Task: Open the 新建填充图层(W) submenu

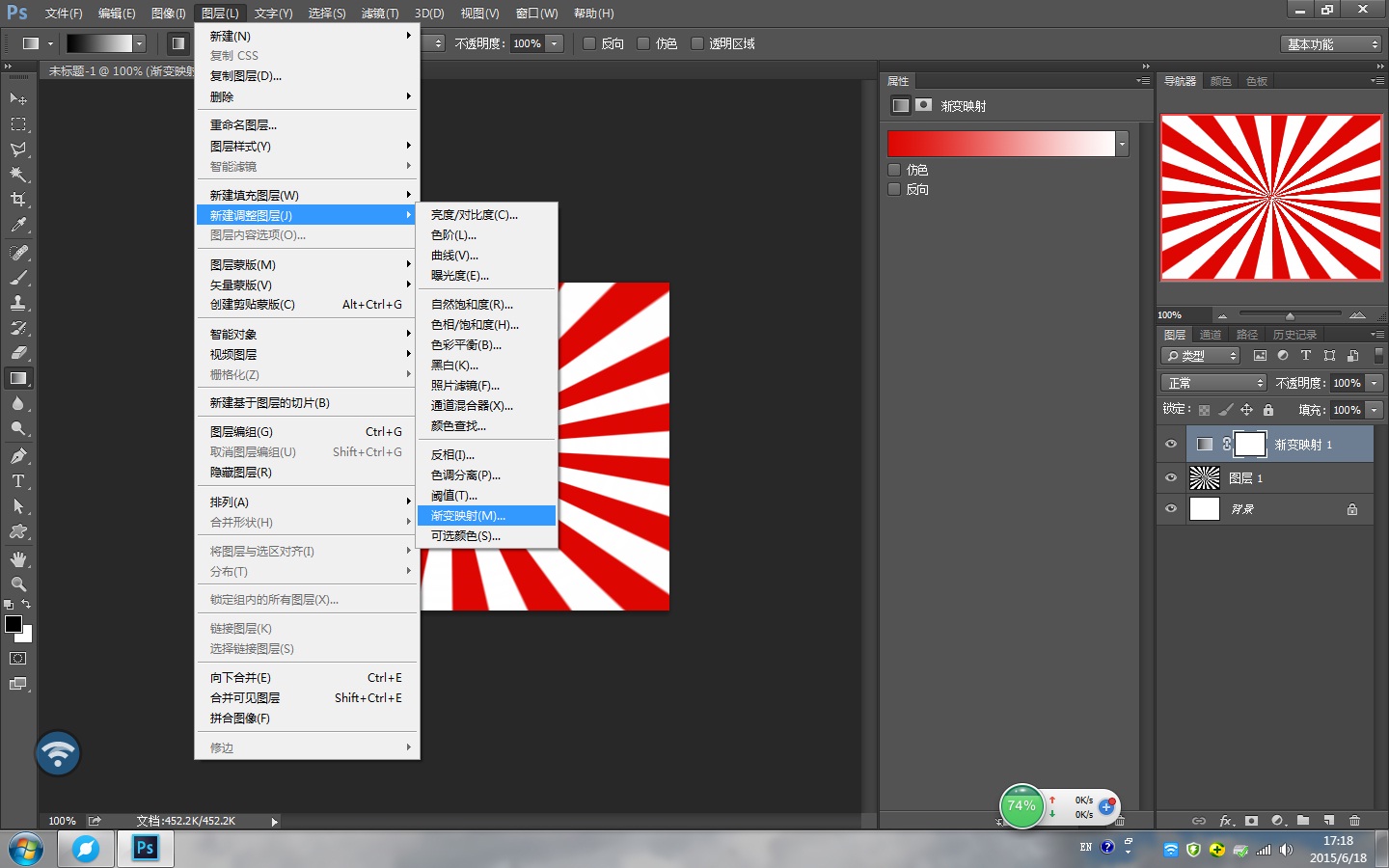Action: (x=307, y=195)
